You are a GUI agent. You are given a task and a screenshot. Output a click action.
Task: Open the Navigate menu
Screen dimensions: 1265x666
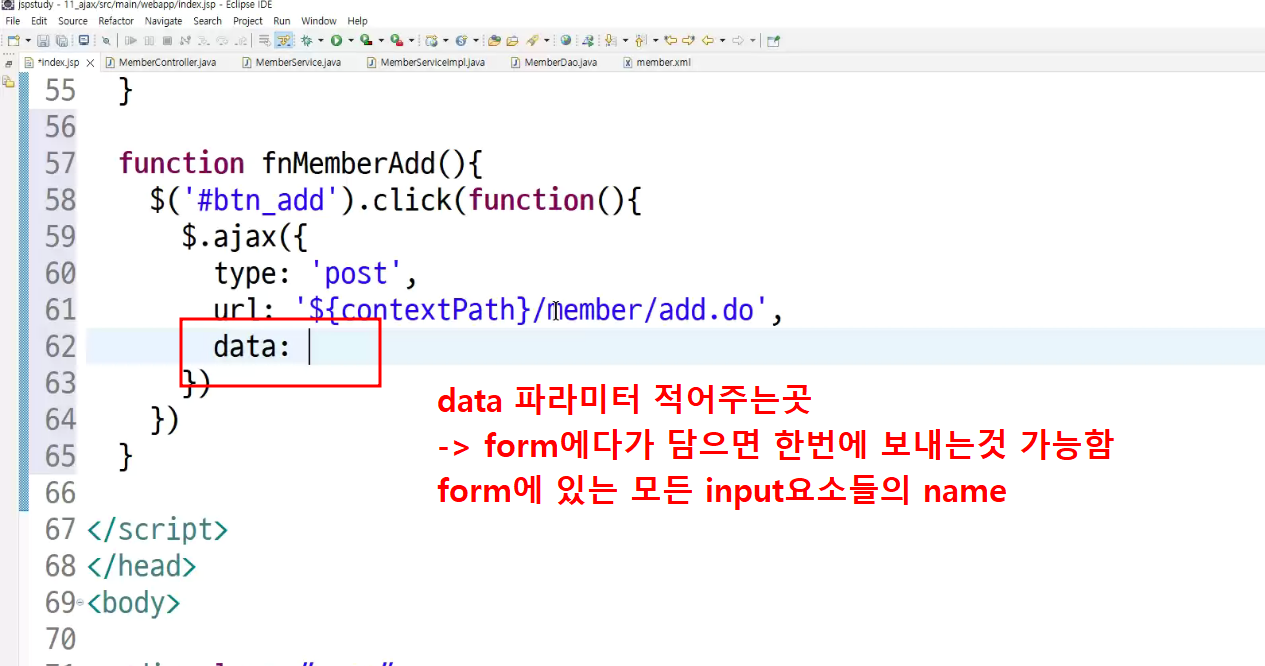(164, 21)
